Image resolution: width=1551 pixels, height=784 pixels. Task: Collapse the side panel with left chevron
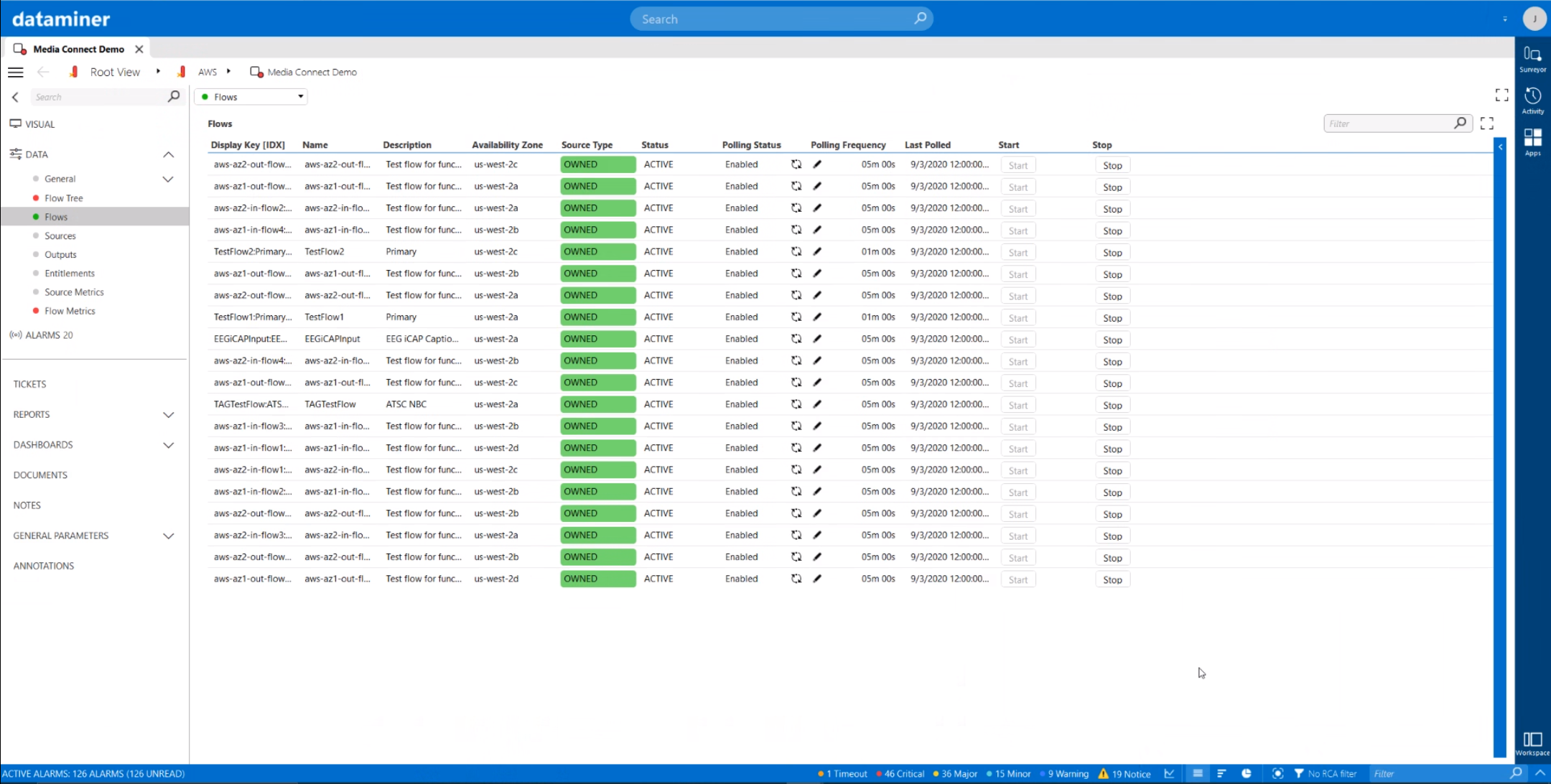[x=15, y=97]
